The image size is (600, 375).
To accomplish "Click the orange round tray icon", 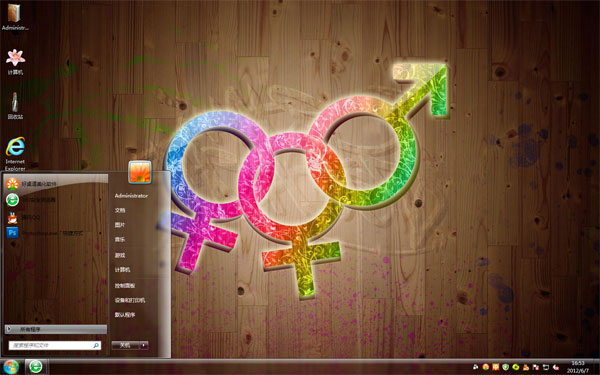I will [x=486, y=367].
